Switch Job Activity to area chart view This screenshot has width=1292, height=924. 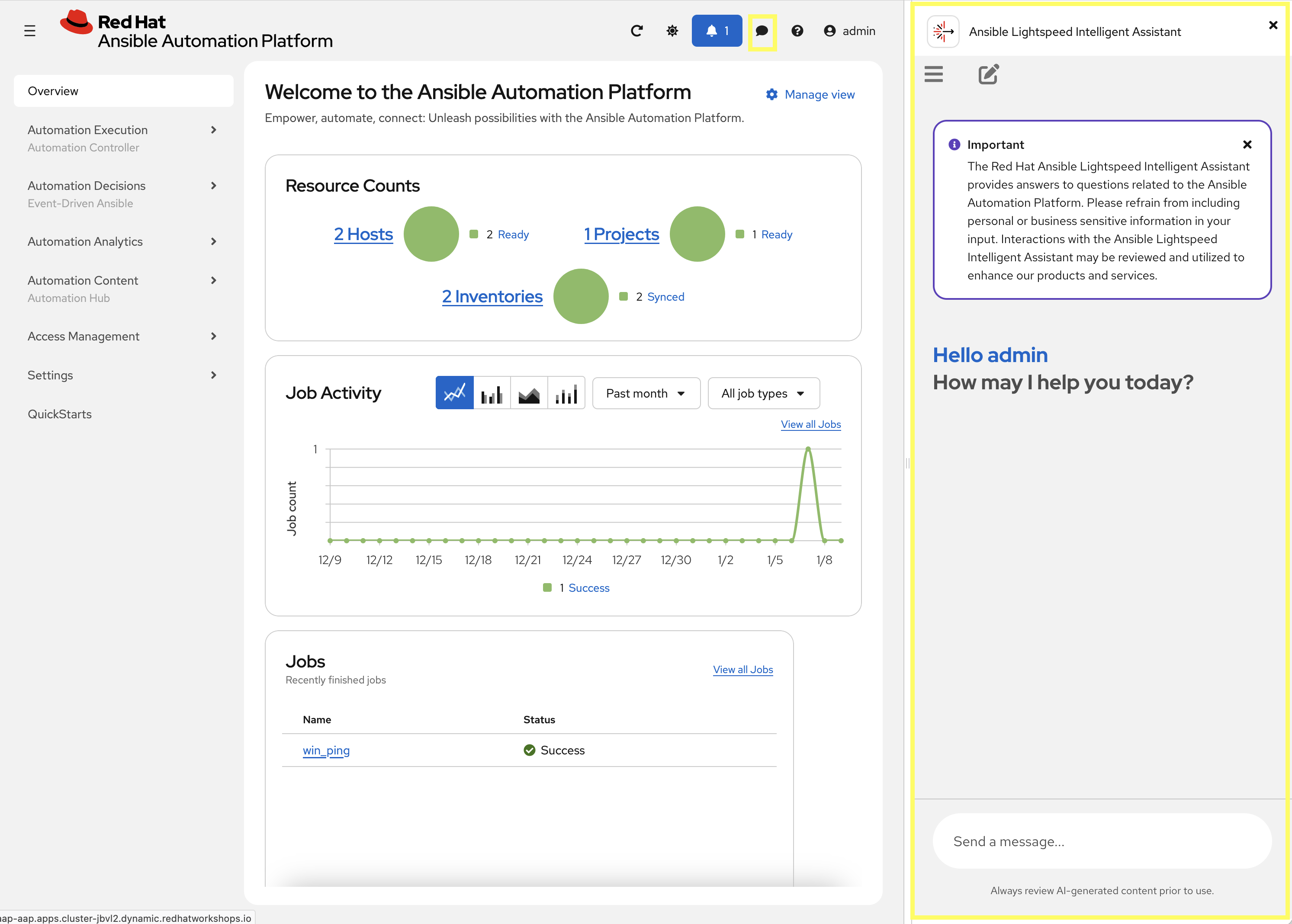click(528, 393)
